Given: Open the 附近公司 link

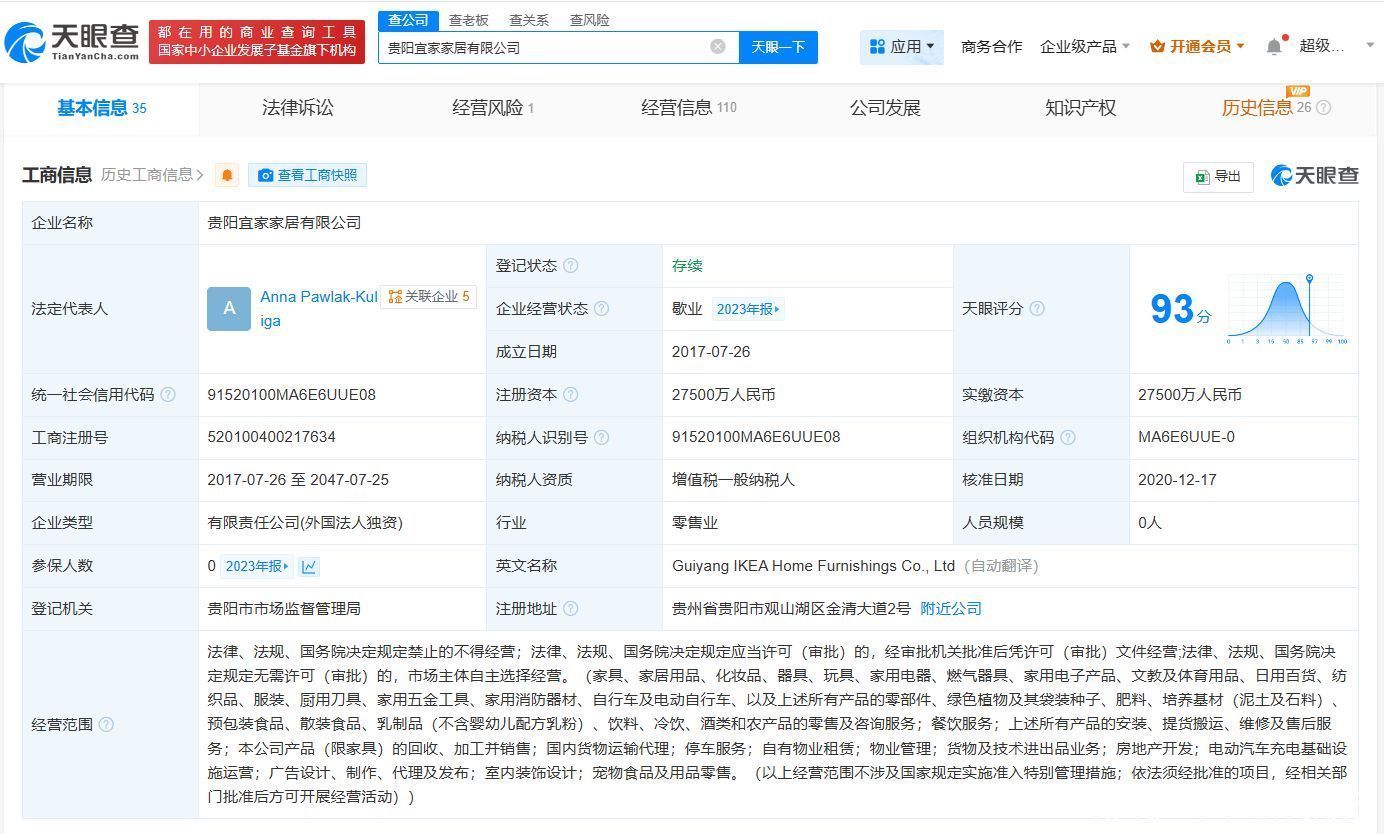Looking at the screenshot, I should pyautogui.click(x=951, y=609).
